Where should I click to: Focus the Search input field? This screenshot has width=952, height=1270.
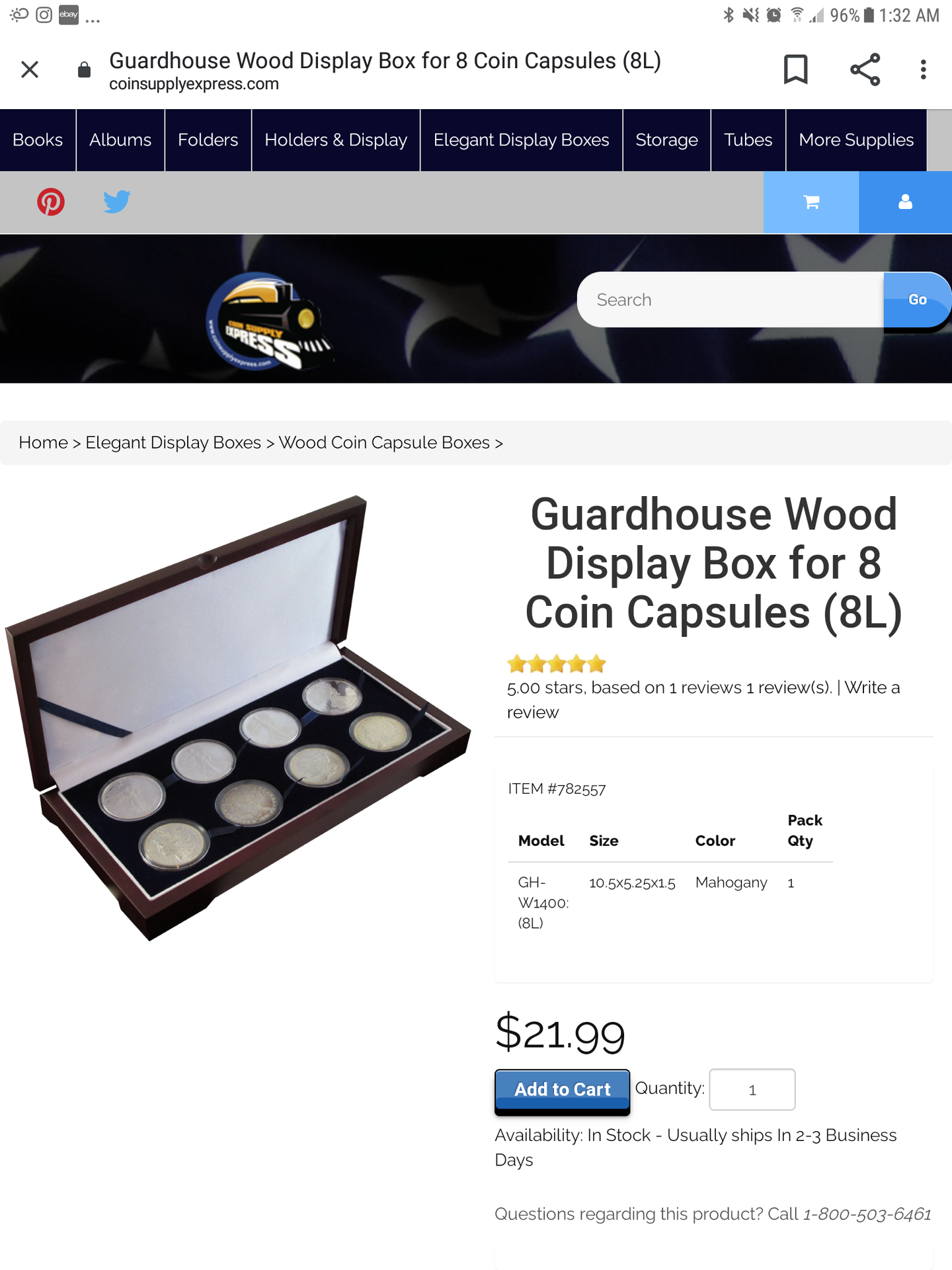(731, 300)
